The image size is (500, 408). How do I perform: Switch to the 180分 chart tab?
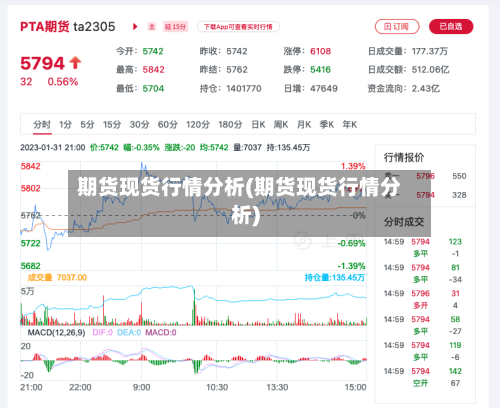click(x=230, y=125)
